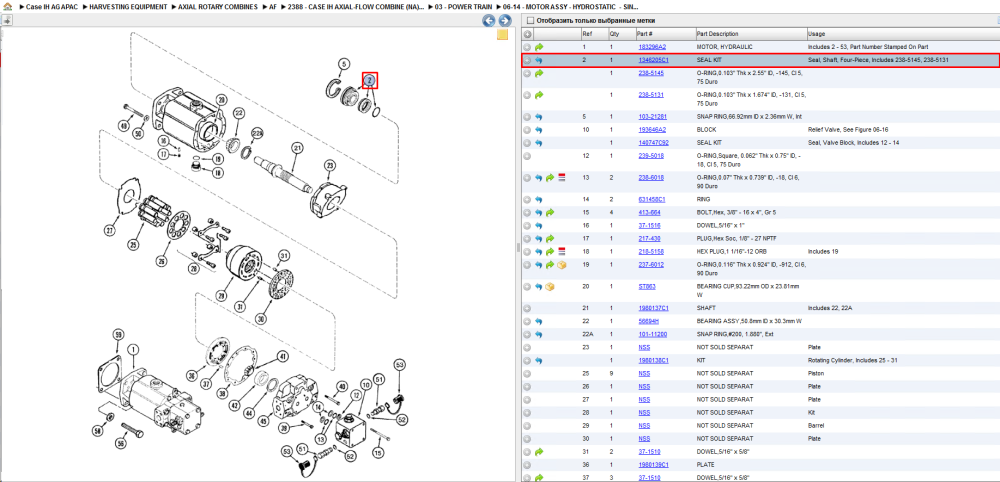Click green arrow icon in ref 31 DOWEL row
The width and height of the screenshot is (1000, 482).
coord(539,451)
